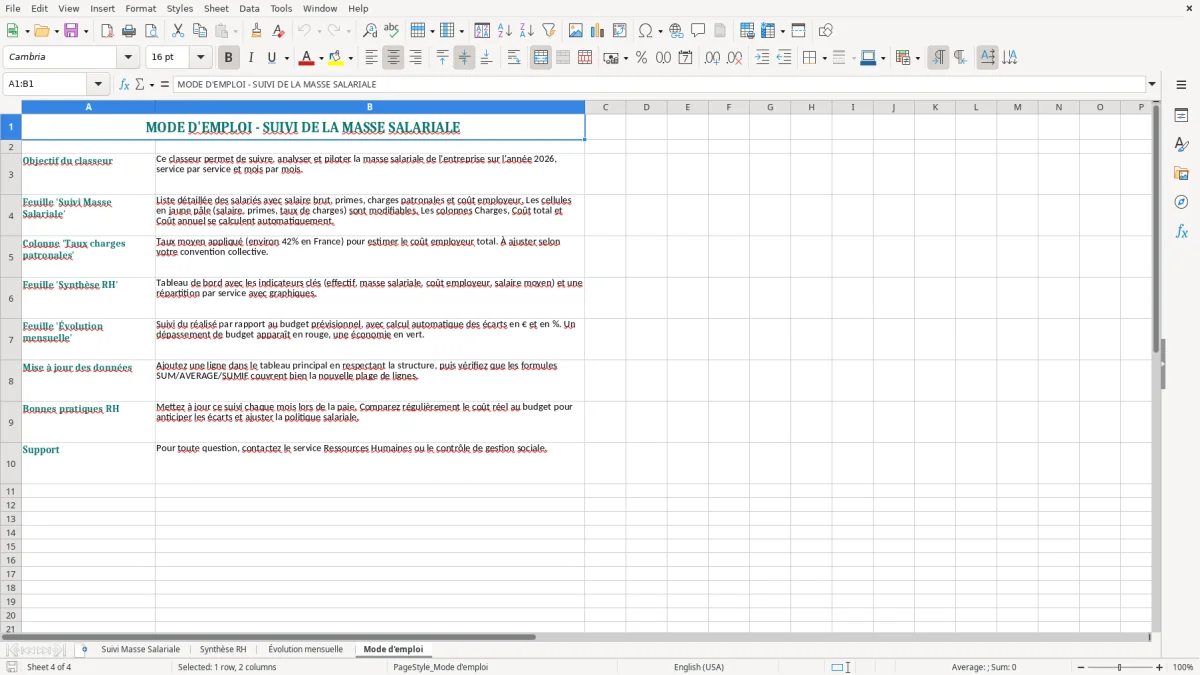
Task: Insert an image
Action: click(576, 31)
